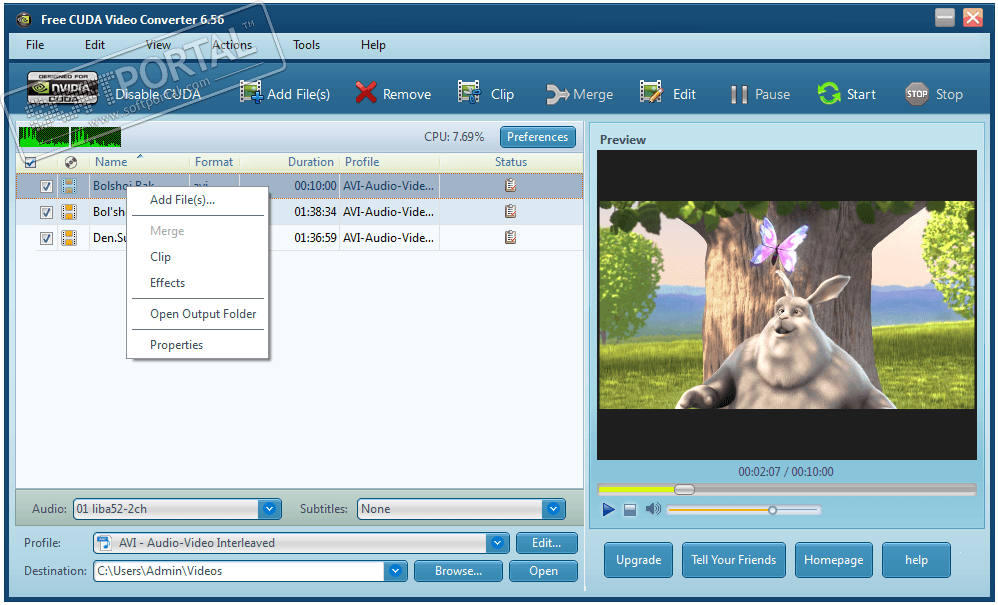Select the 01:38:34 duration cell

point(316,212)
